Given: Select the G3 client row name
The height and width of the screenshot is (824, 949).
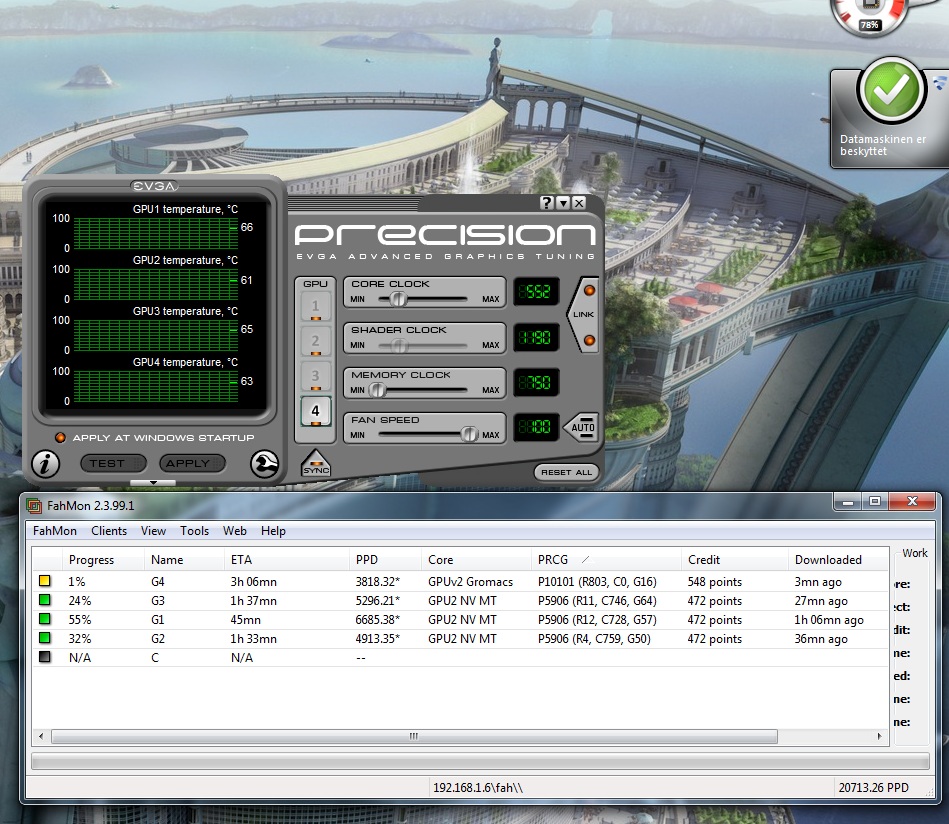Looking at the screenshot, I should tap(158, 601).
